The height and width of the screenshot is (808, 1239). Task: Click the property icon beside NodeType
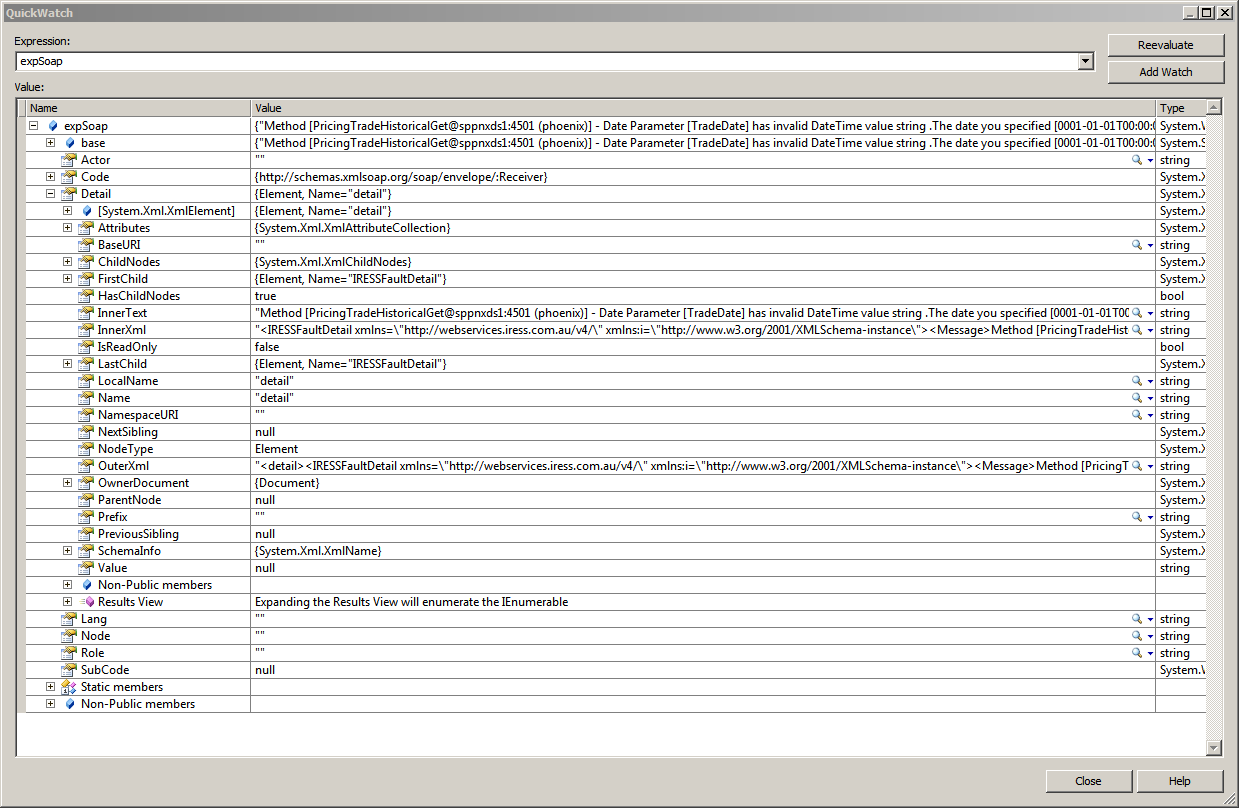[x=86, y=449]
